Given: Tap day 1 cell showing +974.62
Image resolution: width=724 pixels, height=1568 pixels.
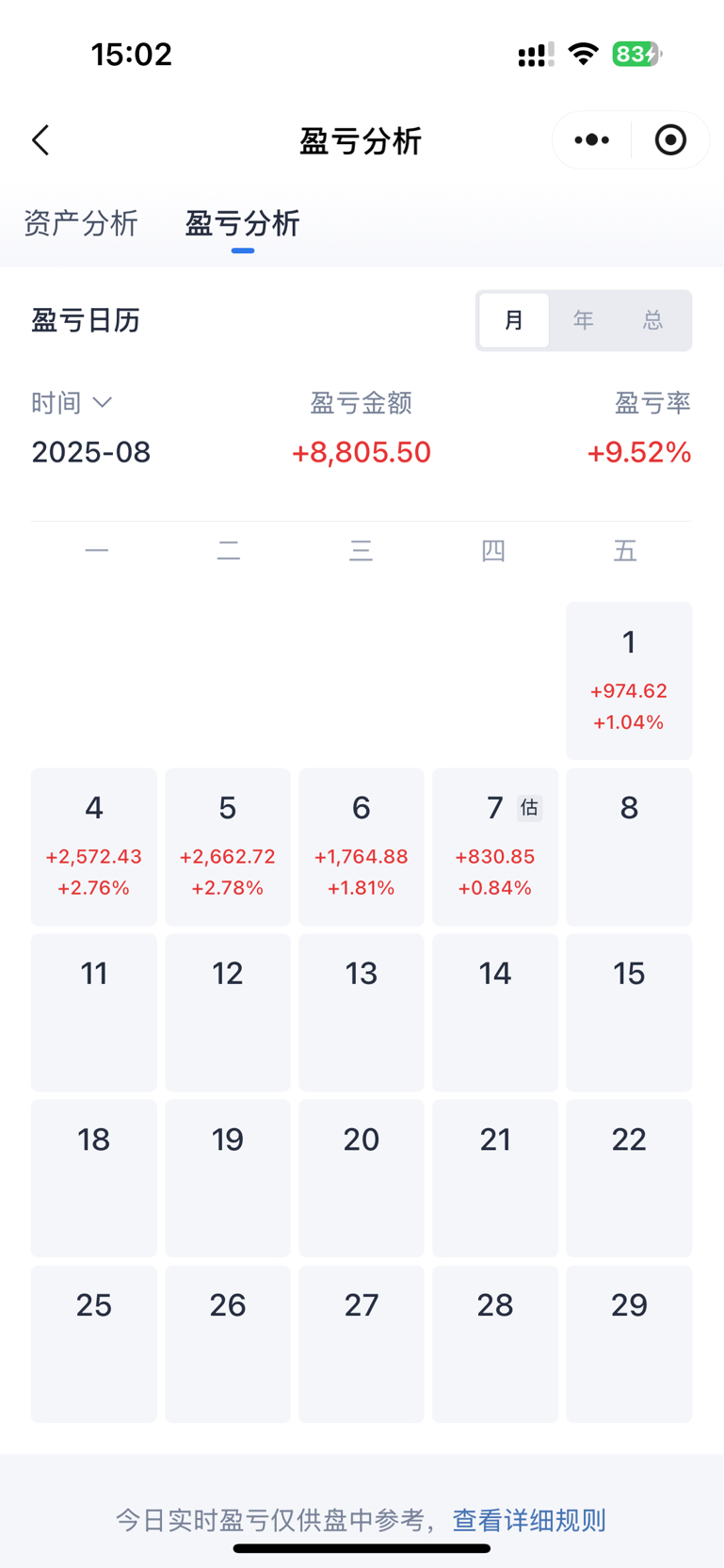Looking at the screenshot, I should click(628, 681).
